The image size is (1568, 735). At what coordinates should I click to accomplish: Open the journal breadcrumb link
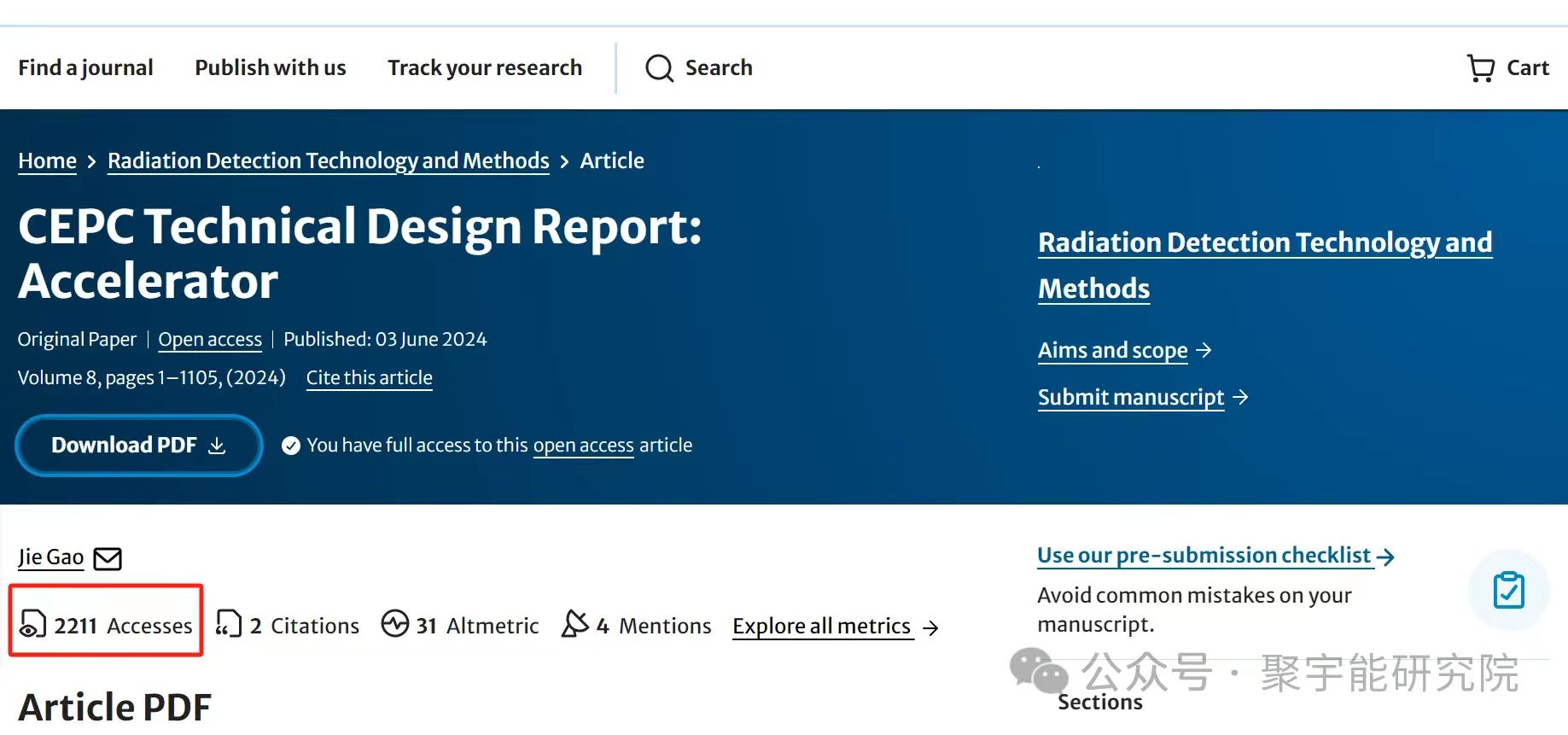pyautogui.click(x=328, y=161)
